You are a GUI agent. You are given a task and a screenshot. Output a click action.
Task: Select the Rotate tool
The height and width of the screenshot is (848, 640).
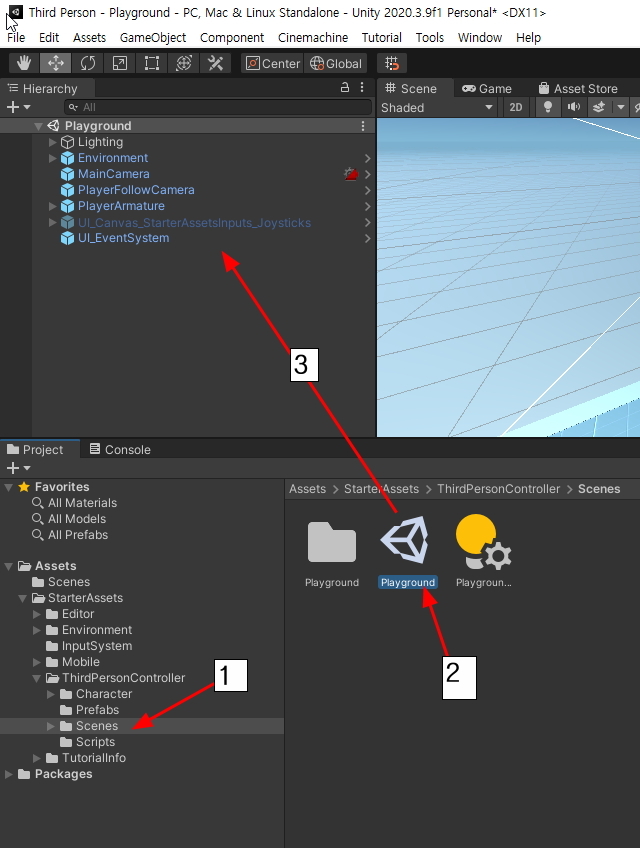tap(88, 63)
